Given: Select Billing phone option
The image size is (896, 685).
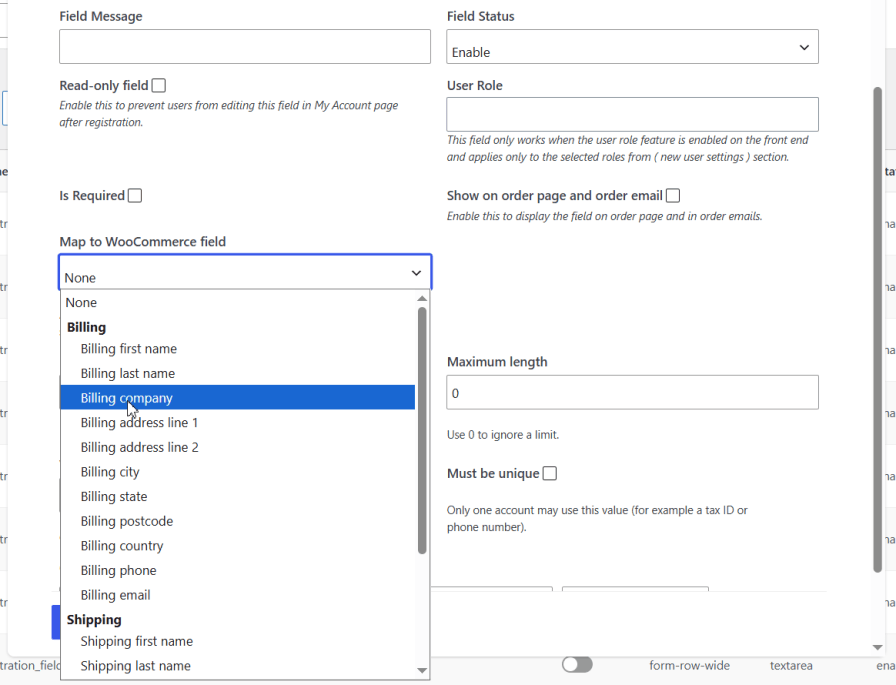Looking at the screenshot, I should coord(238,570).
